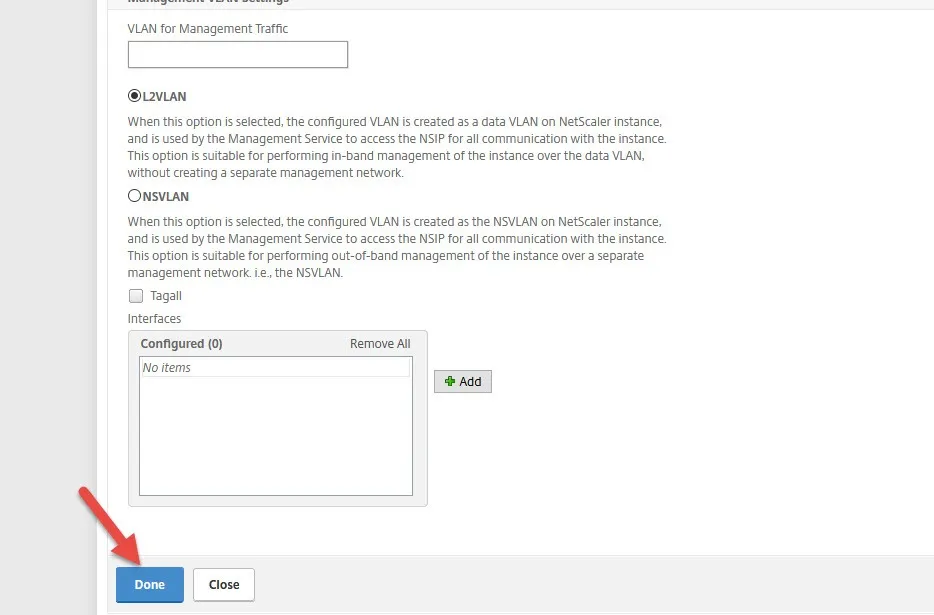Click the 'Configured (0)' list header

181,344
